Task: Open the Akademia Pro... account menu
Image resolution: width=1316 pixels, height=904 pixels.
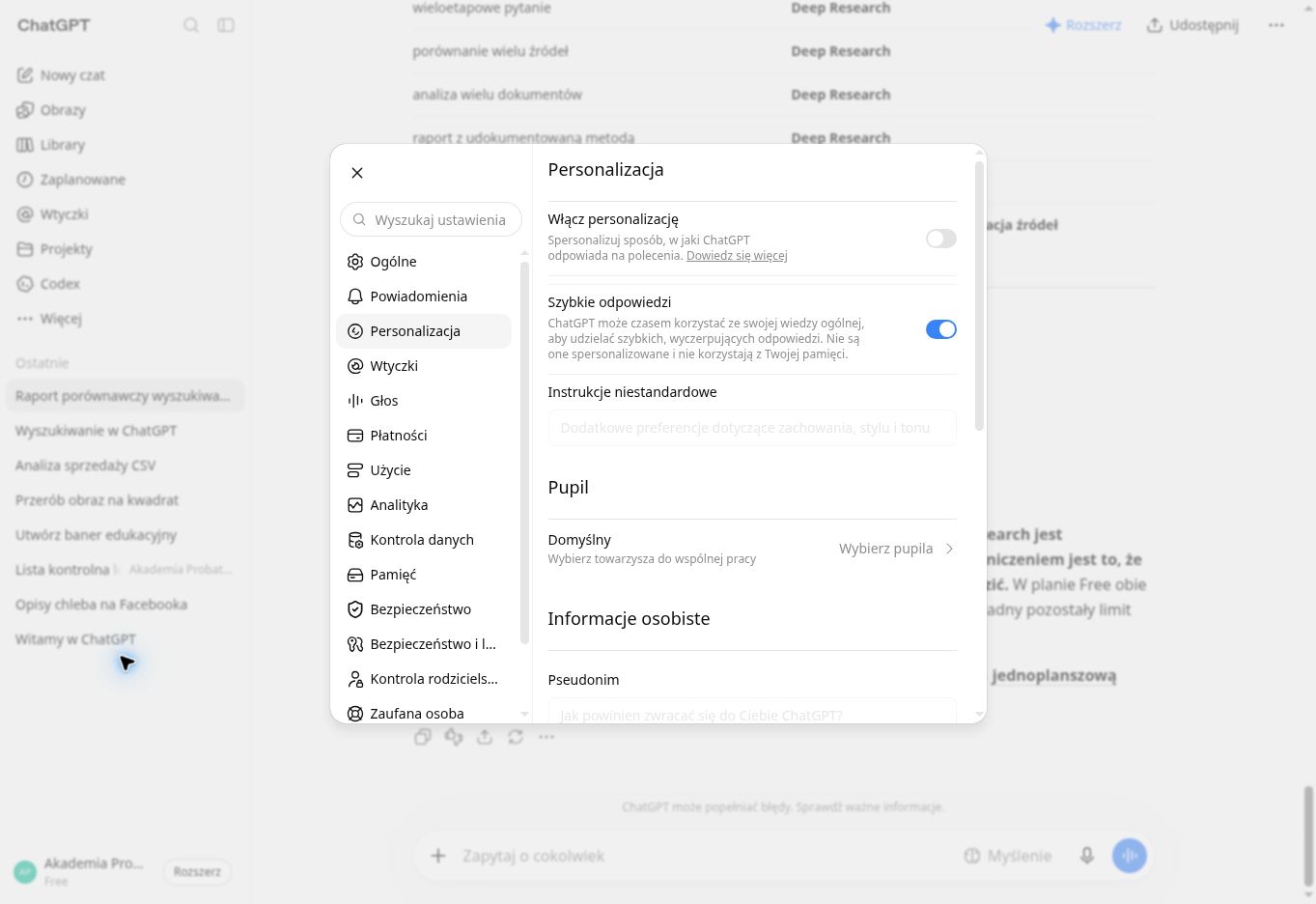Action: [81, 871]
